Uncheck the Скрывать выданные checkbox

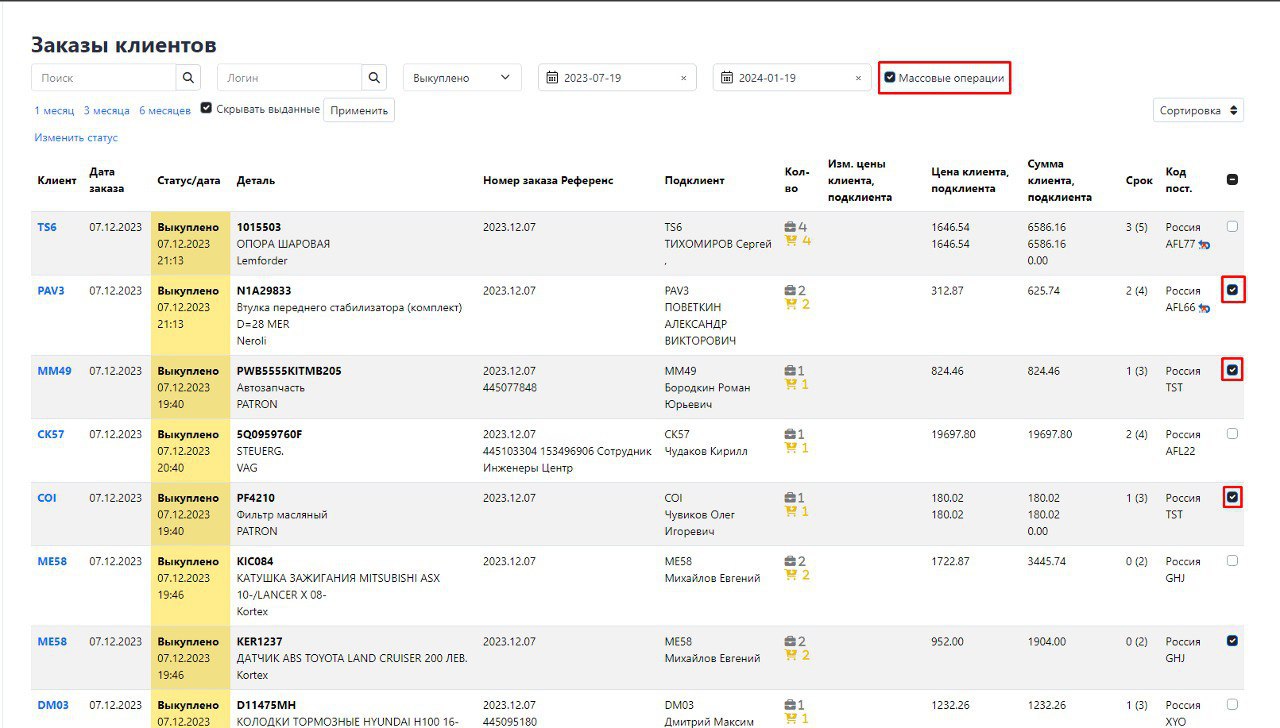point(206,108)
